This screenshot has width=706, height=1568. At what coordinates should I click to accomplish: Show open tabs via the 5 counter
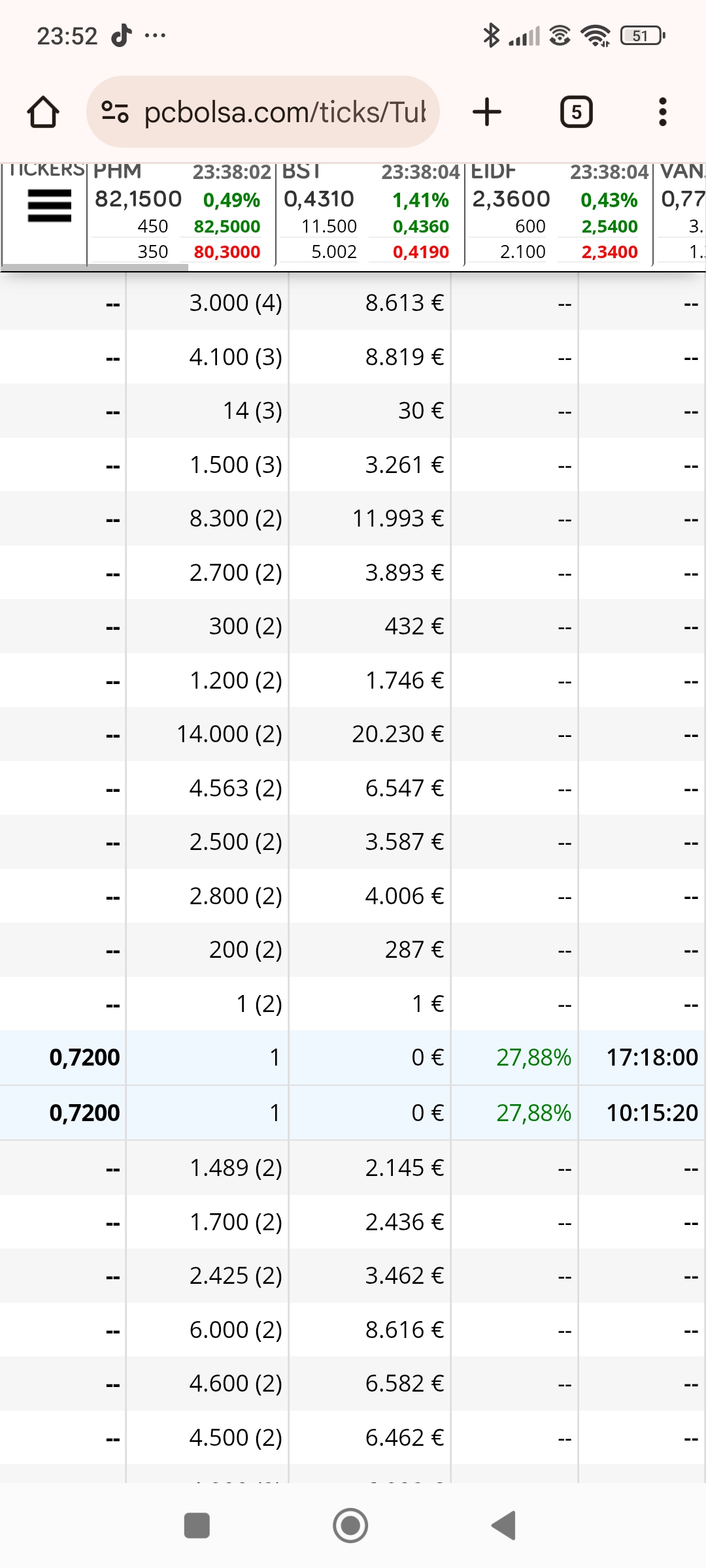click(576, 112)
